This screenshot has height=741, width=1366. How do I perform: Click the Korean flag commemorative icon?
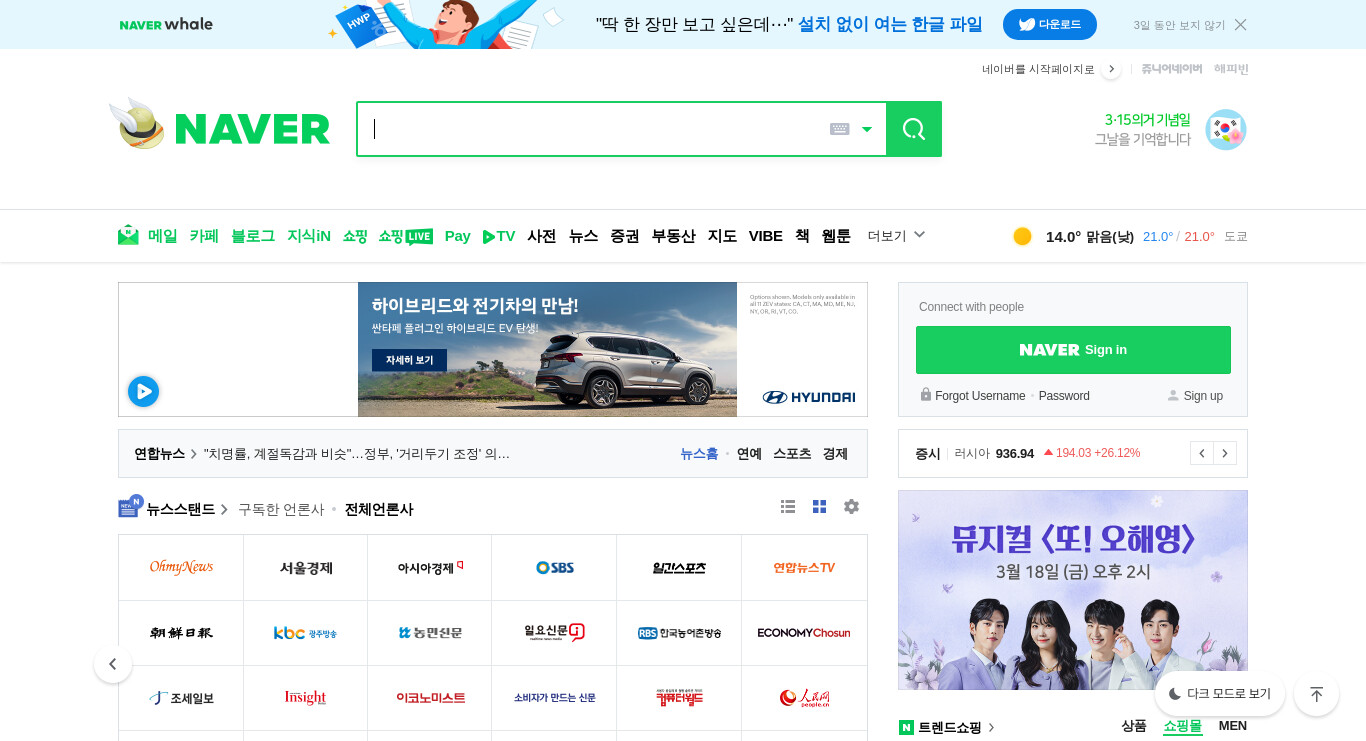coord(1226,130)
